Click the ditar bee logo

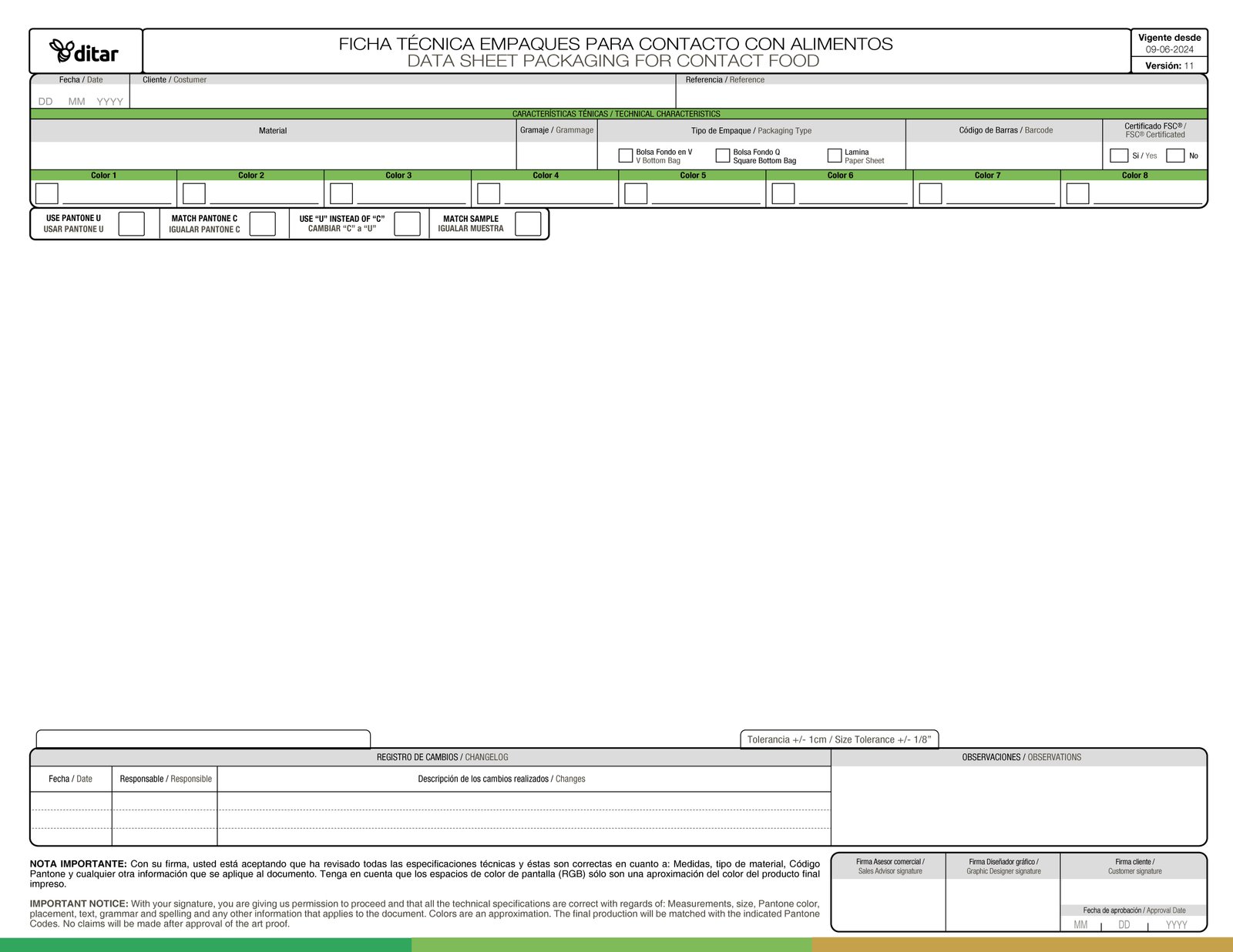[x=84, y=52]
